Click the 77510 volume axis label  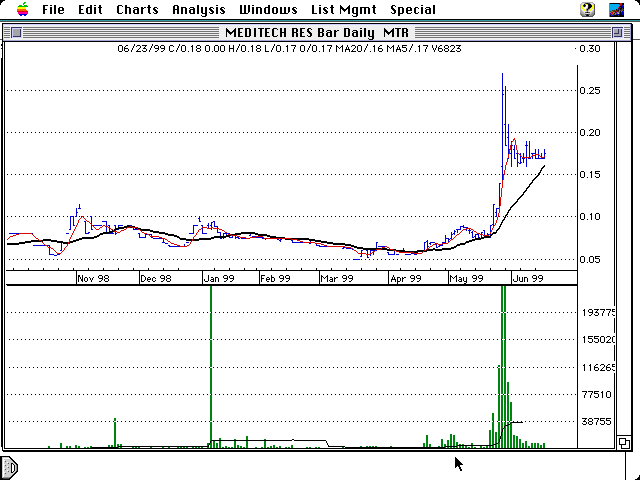click(597, 394)
